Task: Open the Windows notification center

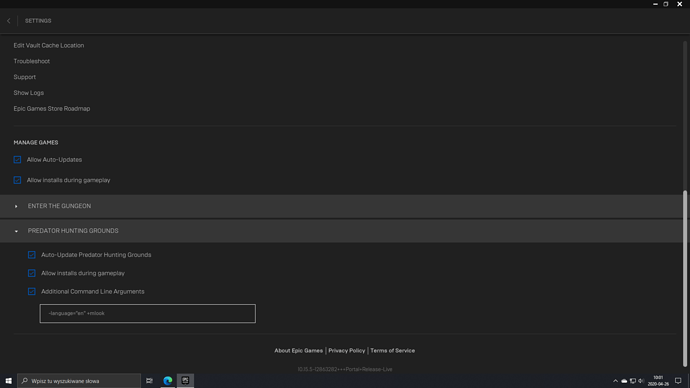Action: 678,381
